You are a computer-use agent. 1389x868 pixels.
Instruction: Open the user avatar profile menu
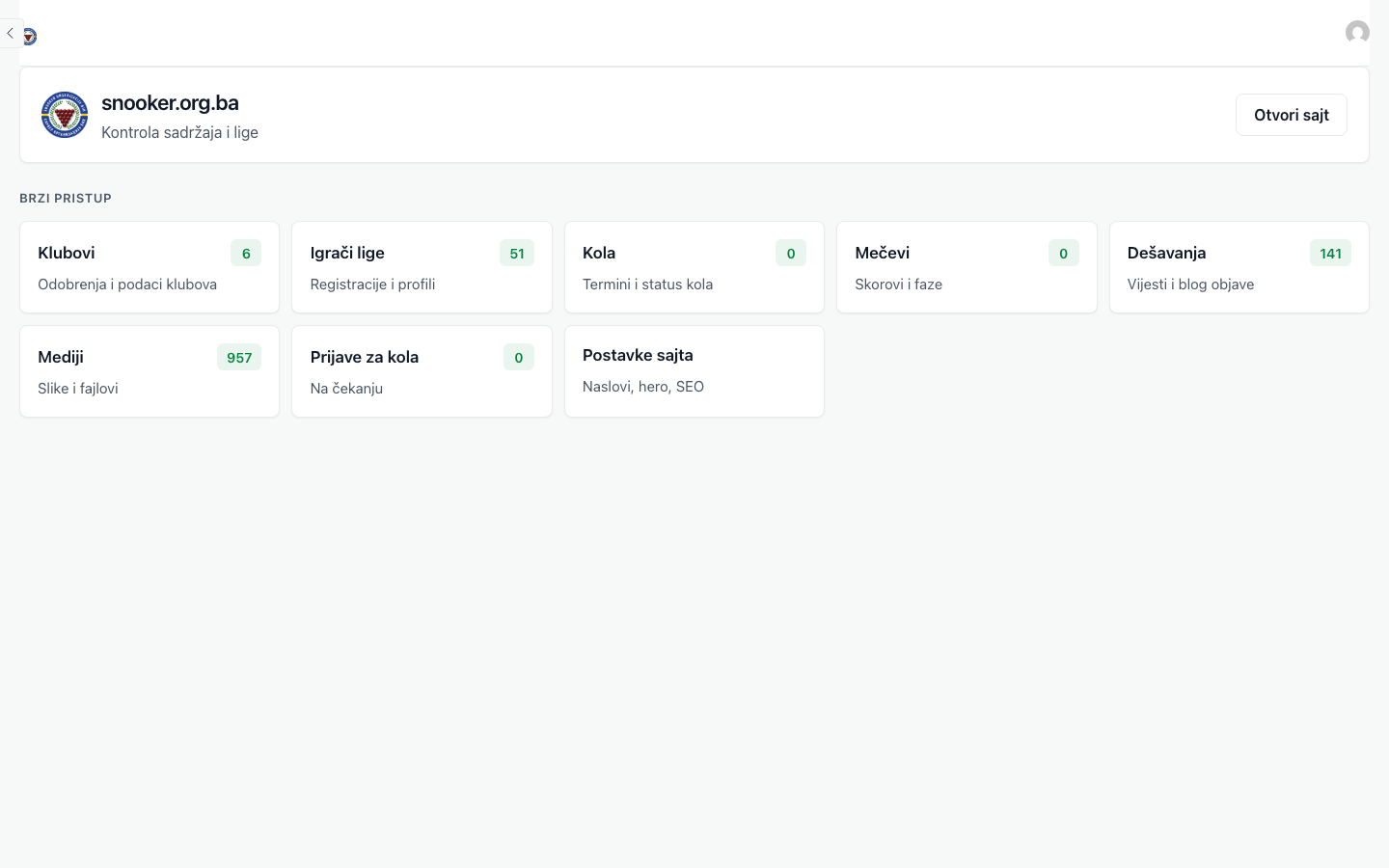click(x=1357, y=33)
